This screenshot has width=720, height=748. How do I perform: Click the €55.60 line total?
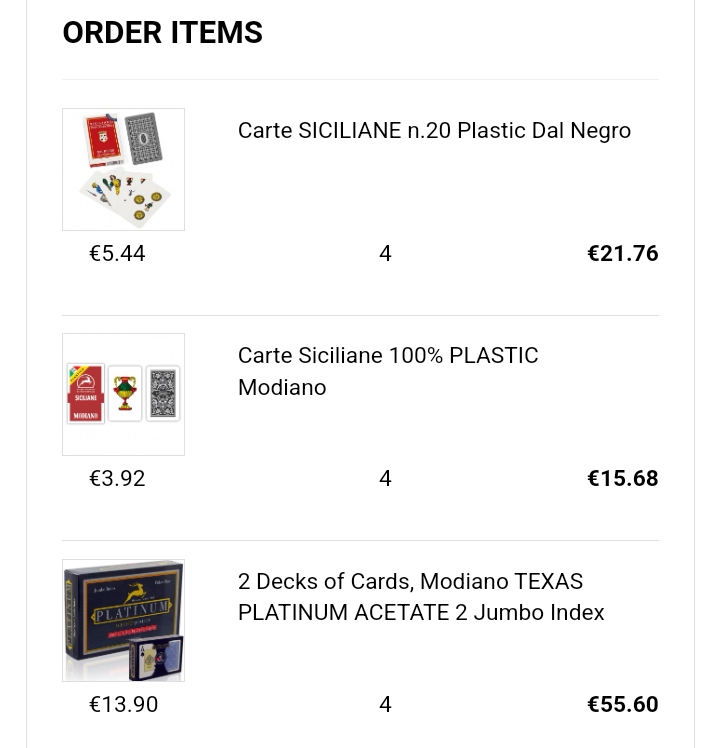pyautogui.click(x=623, y=704)
